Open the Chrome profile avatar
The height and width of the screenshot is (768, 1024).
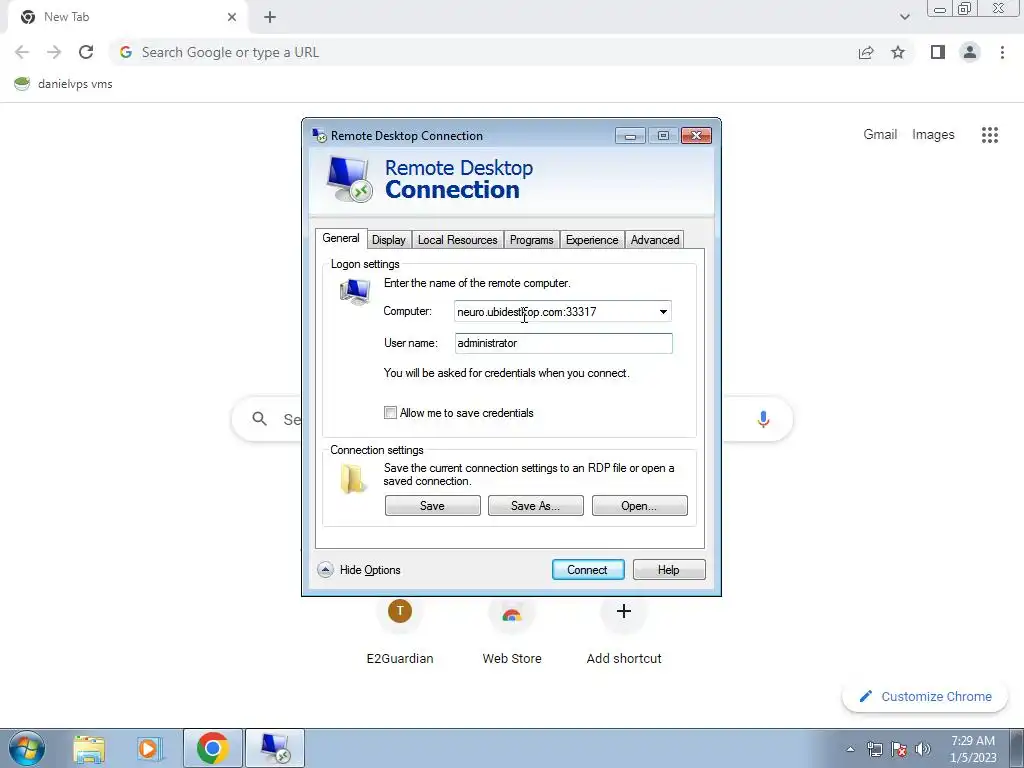970,52
